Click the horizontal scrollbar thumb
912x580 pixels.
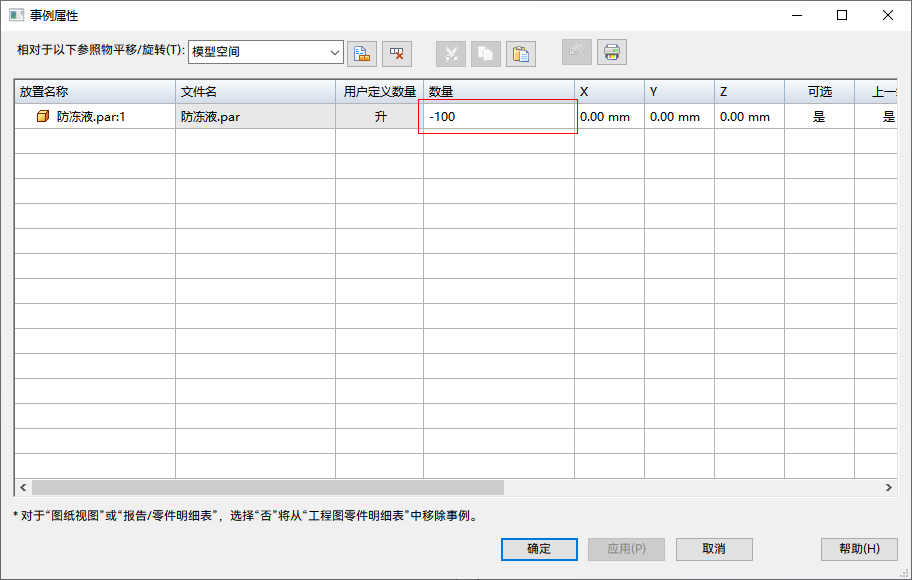coord(268,488)
